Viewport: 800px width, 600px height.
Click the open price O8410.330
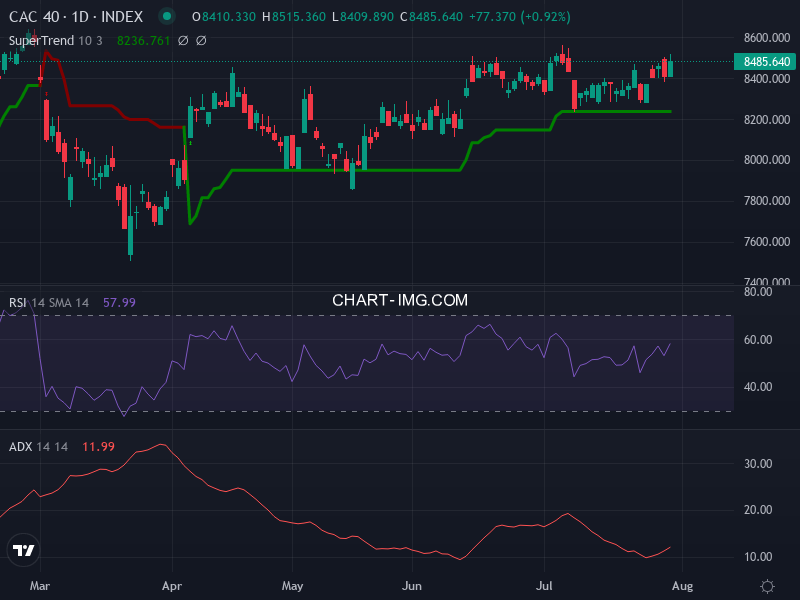click(224, 17)
